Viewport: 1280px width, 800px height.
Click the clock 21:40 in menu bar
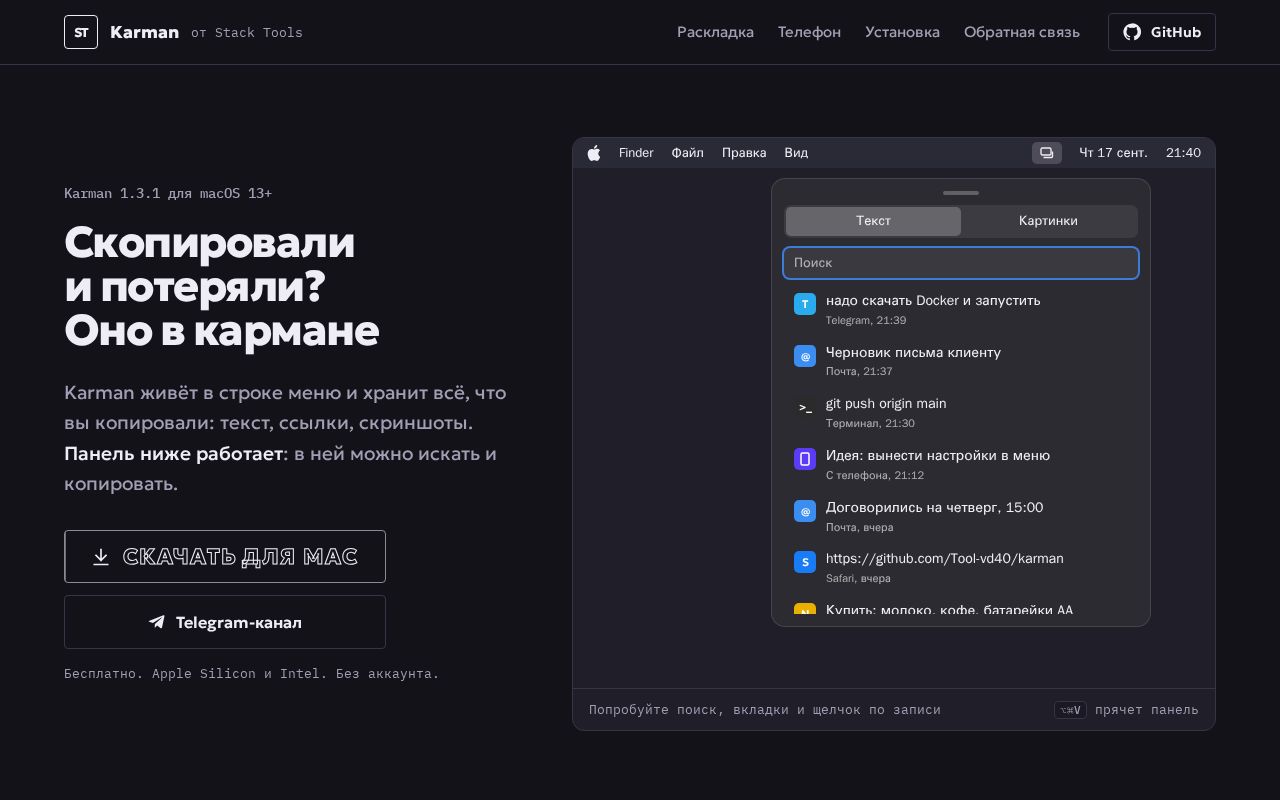click(1183, 153)
